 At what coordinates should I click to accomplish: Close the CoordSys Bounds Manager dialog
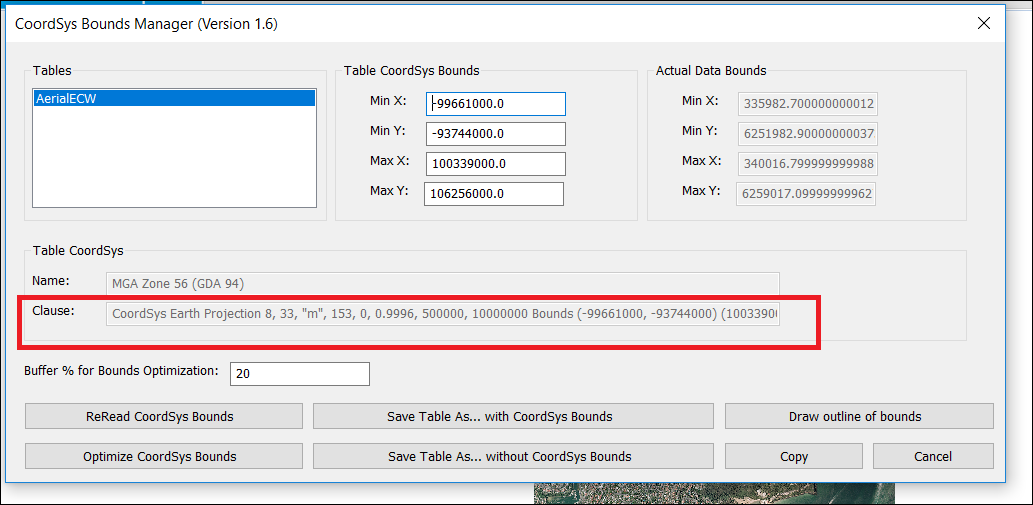click(x=984, y=24)
